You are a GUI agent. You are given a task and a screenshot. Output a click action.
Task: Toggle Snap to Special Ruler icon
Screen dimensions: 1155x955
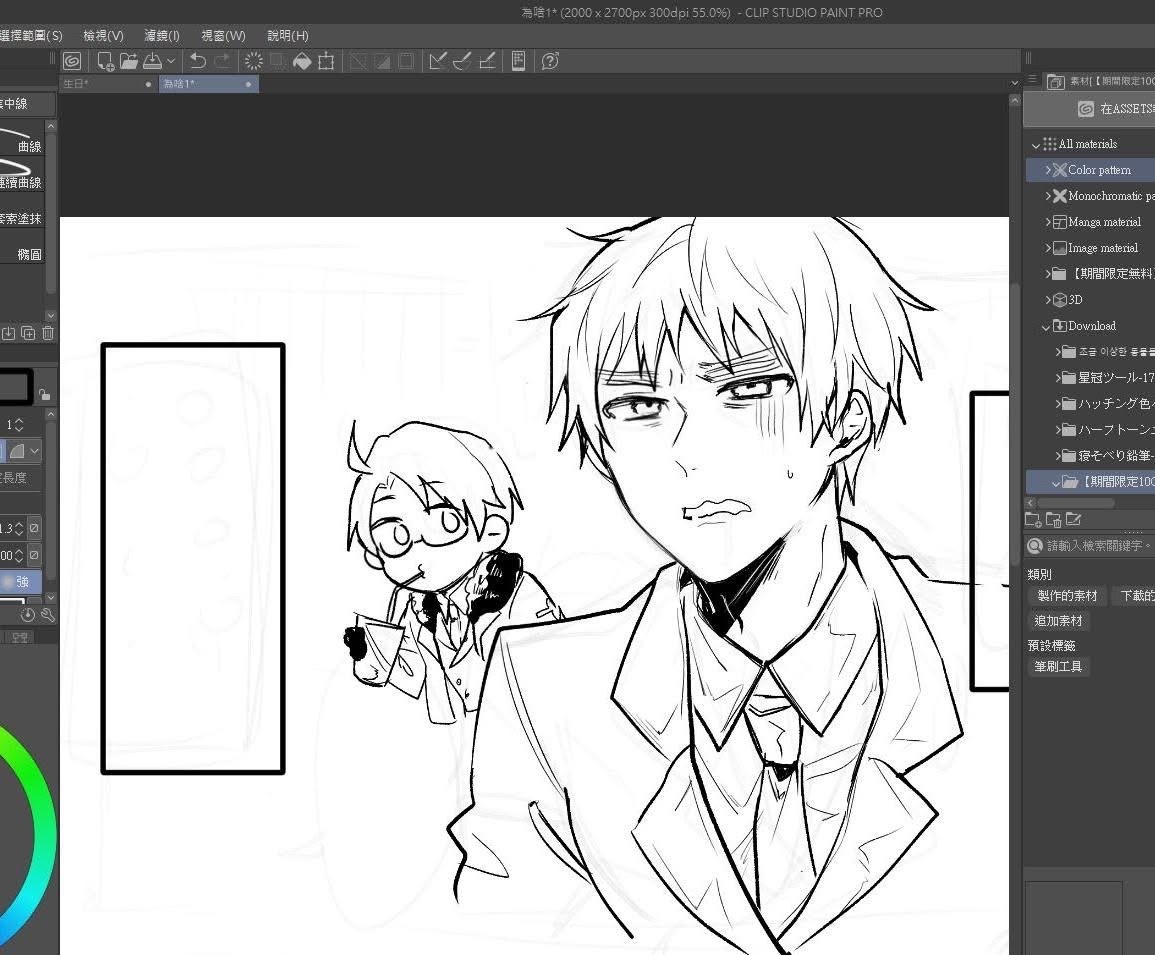pyautogui.click(x=462, y=61)
